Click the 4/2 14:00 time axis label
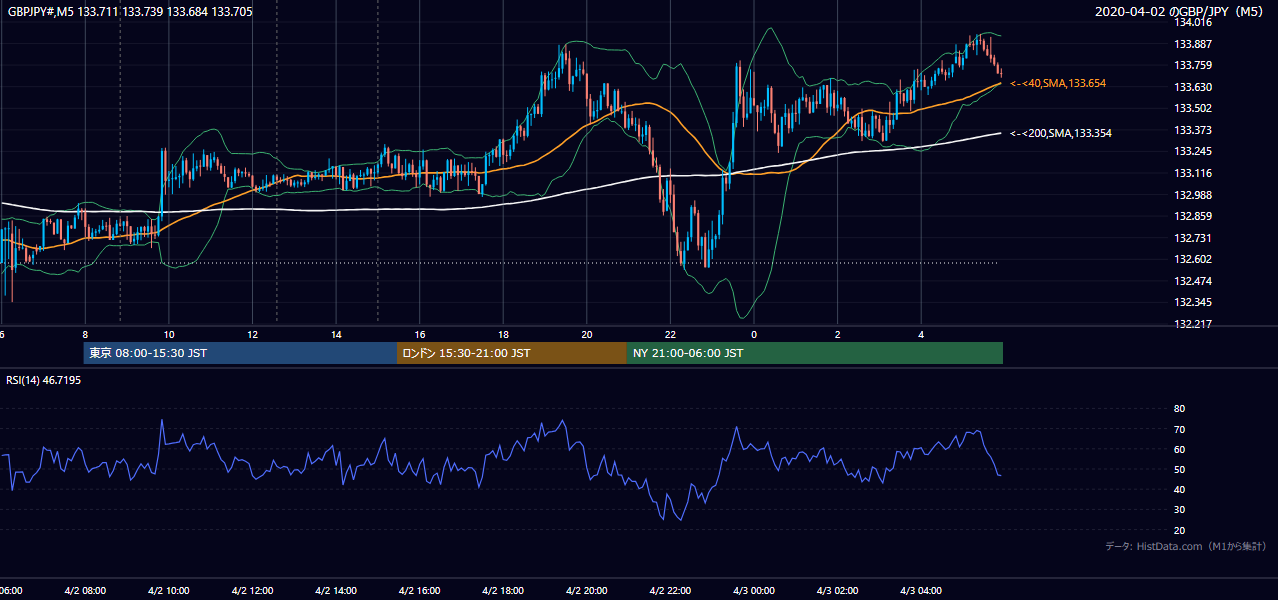Viewport: 1278px width, 600px height. pos(336,591)
